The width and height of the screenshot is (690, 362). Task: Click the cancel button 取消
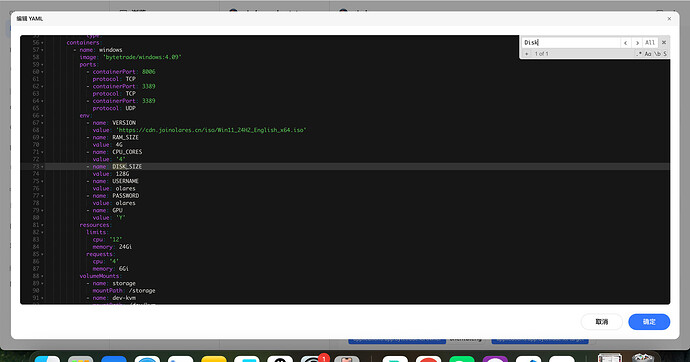pos(602,322)
